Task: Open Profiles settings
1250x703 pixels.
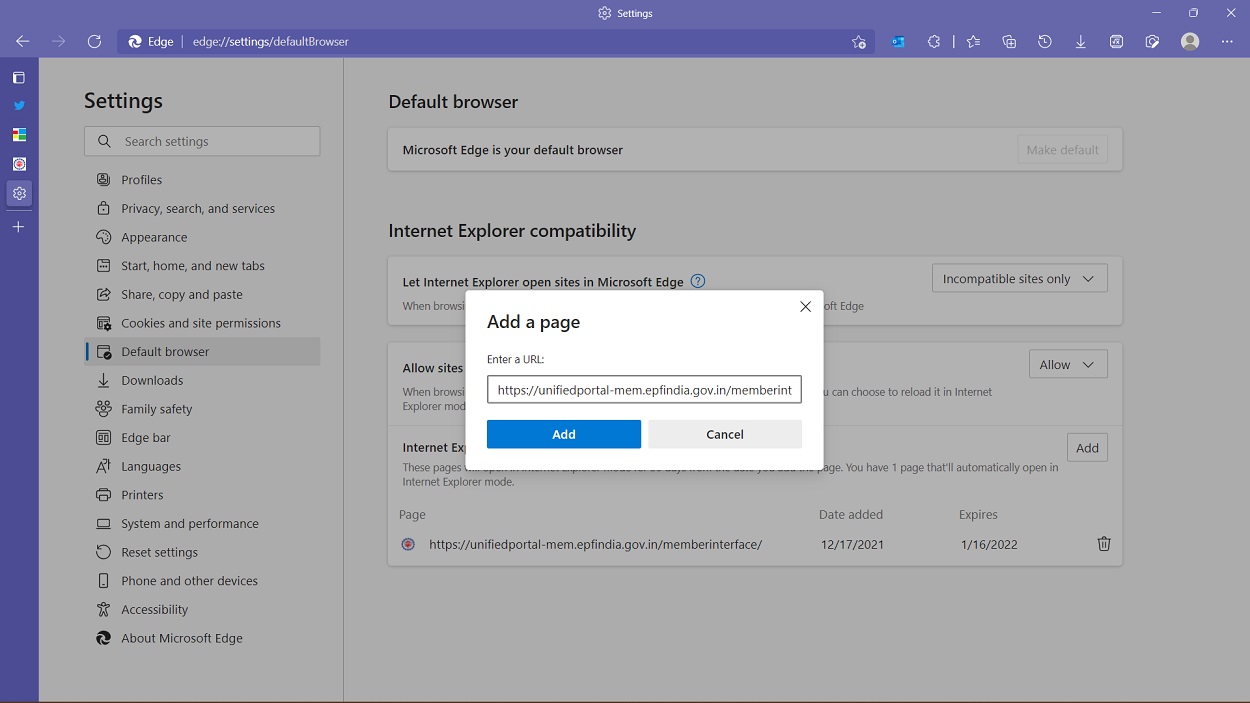Action: (x=202, y=180)
